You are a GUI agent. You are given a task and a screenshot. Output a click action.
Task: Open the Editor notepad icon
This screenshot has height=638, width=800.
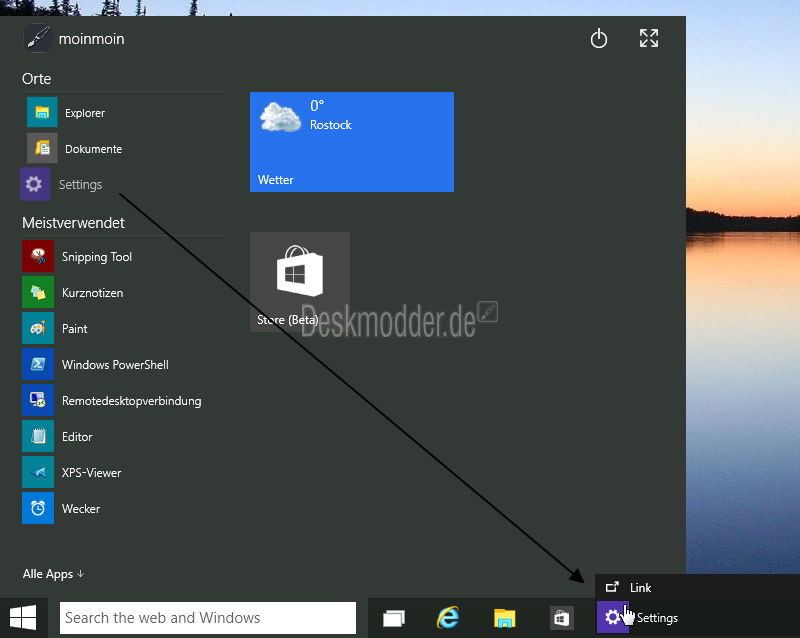pos(38,436)
